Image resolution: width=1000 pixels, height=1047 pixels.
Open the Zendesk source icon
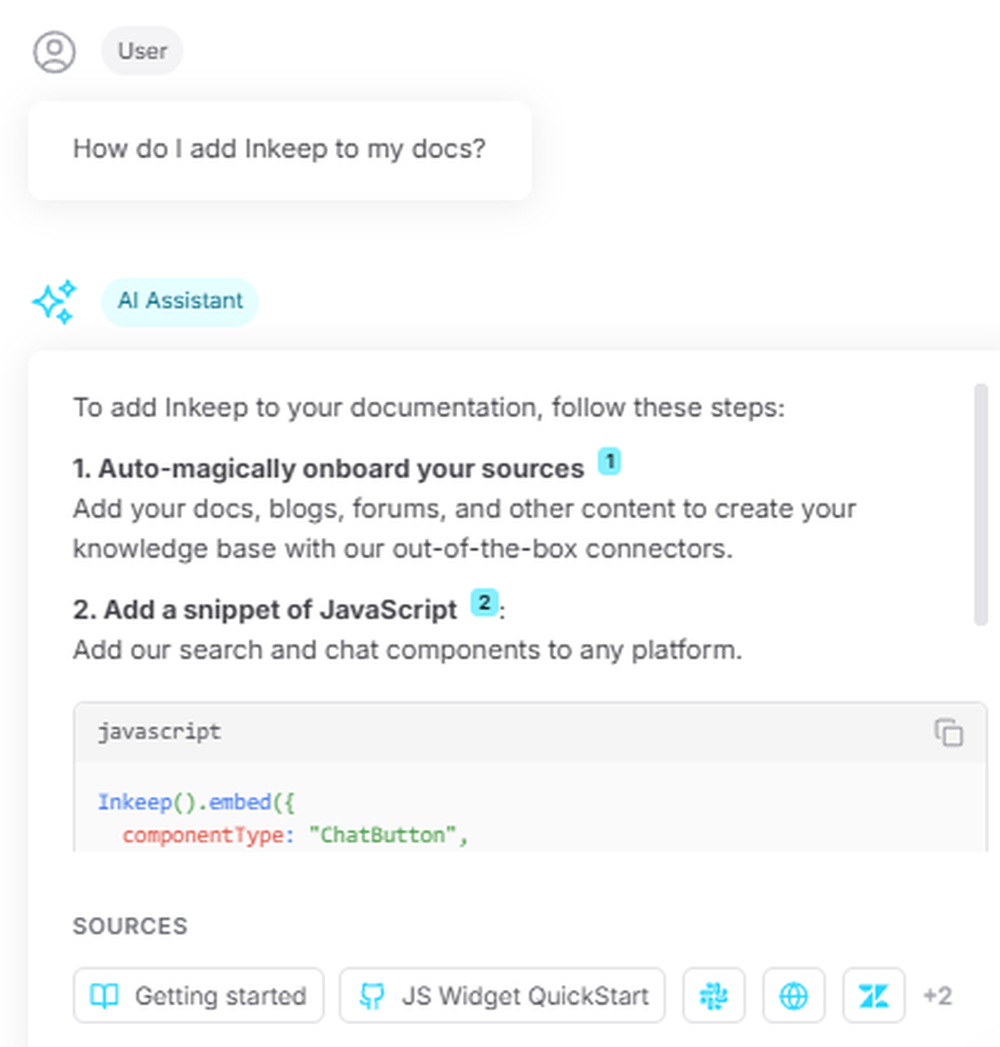874,996
